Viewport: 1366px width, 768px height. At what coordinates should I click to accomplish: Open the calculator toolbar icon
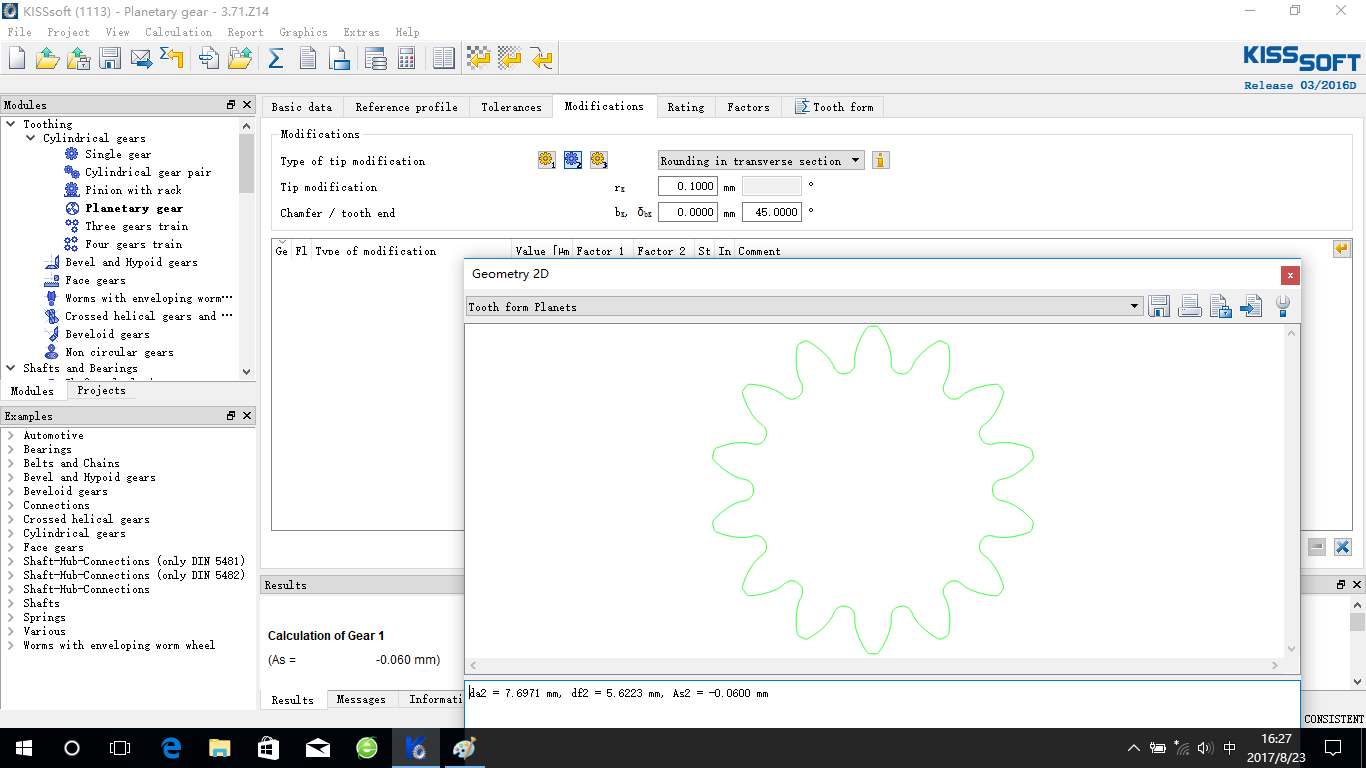406,58
